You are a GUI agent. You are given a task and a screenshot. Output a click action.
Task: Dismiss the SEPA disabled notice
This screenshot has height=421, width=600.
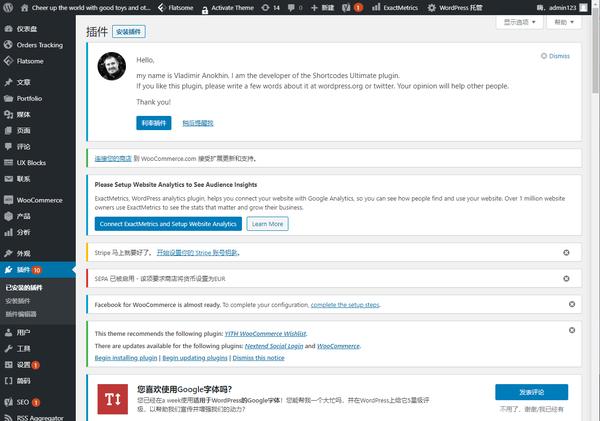(566, 279)
